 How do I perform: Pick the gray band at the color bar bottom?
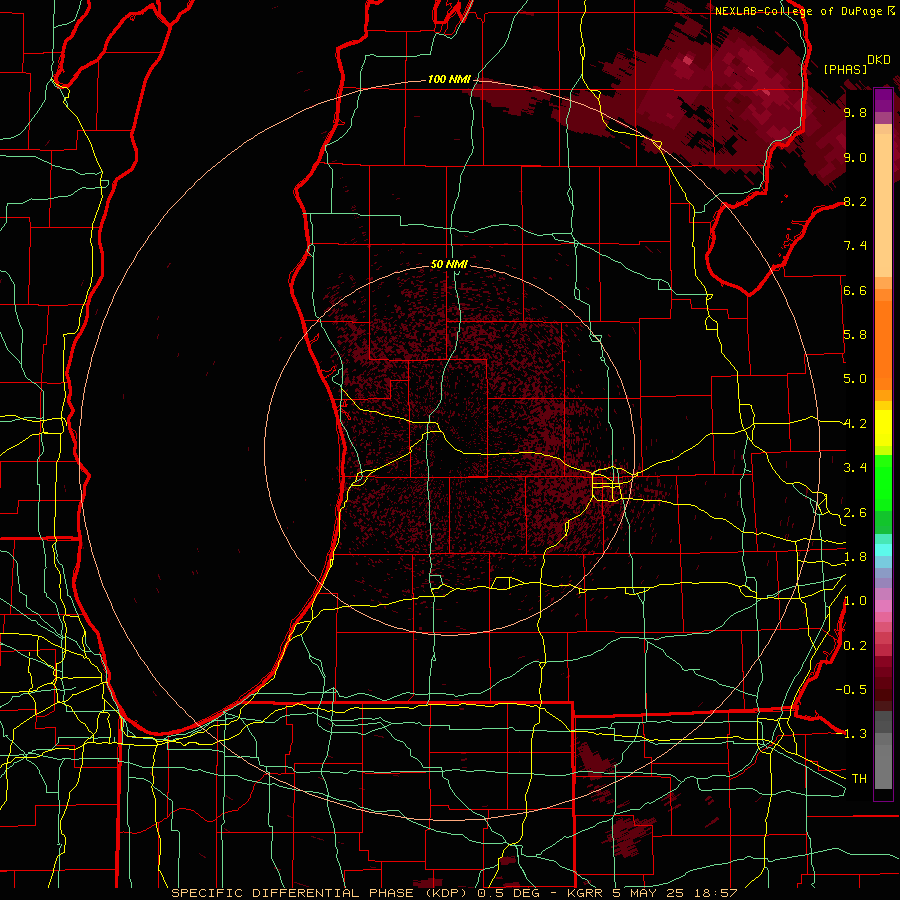coord(883,749)
